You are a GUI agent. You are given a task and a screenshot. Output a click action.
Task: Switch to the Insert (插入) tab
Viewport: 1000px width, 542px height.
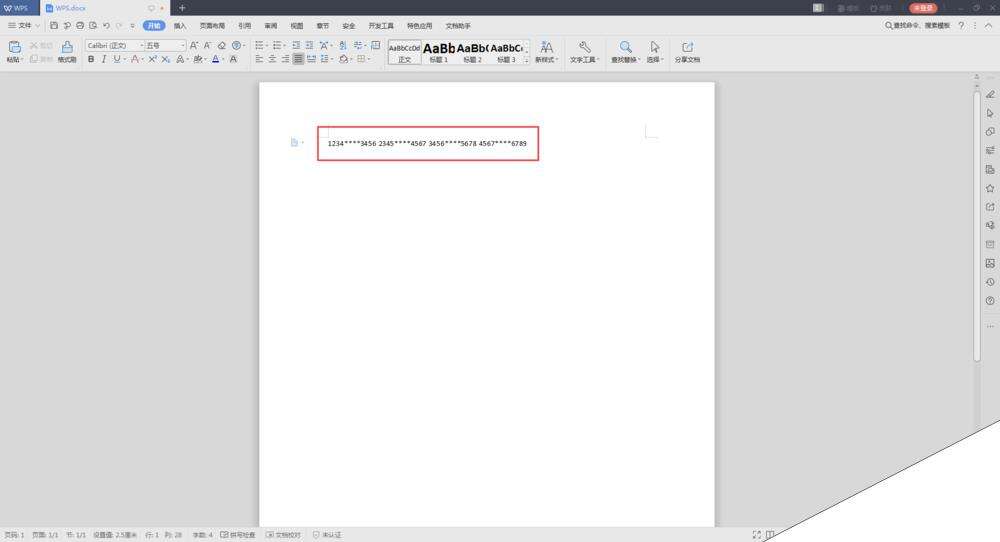tap(180, 25)
